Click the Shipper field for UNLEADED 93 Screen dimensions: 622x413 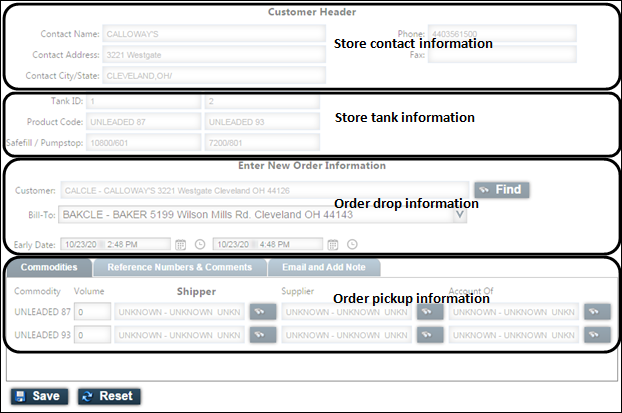pos(179,335)
